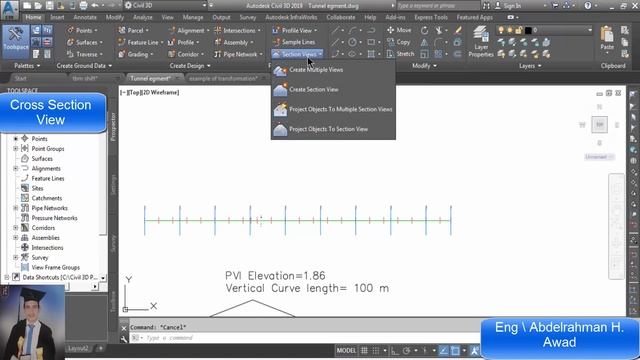Toggle grid display in status bar

364,351
